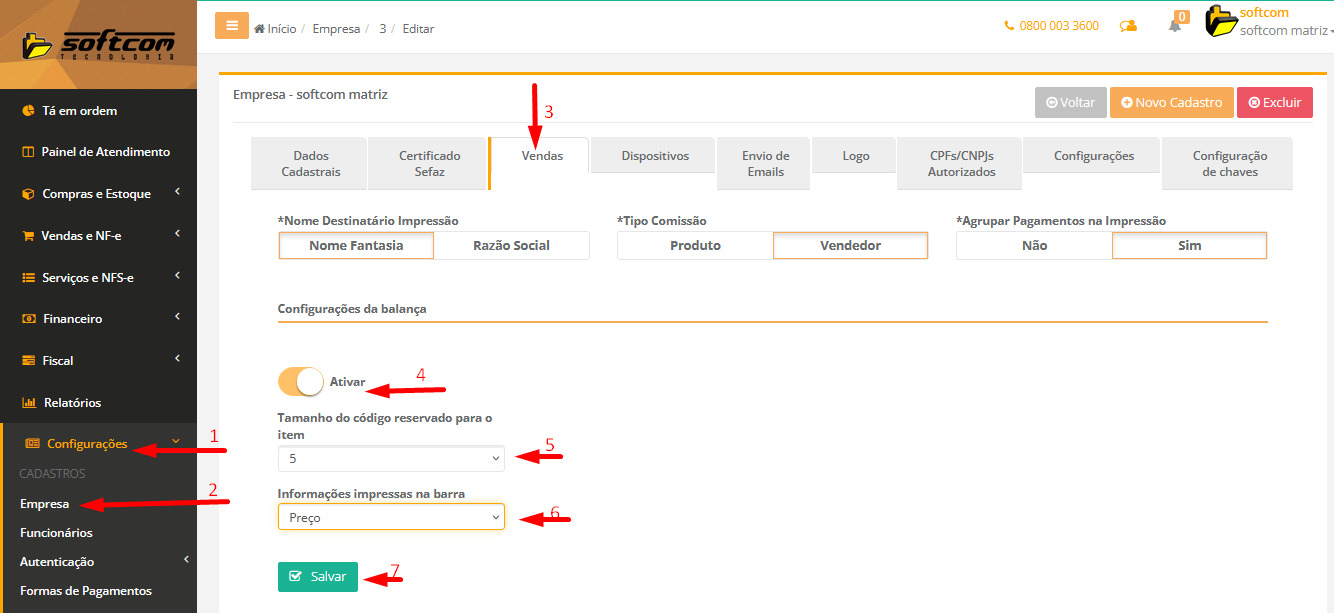Switch to the Dispositivos tab
This screenshot has width=1334, height=613.
[x=654, y=156]
